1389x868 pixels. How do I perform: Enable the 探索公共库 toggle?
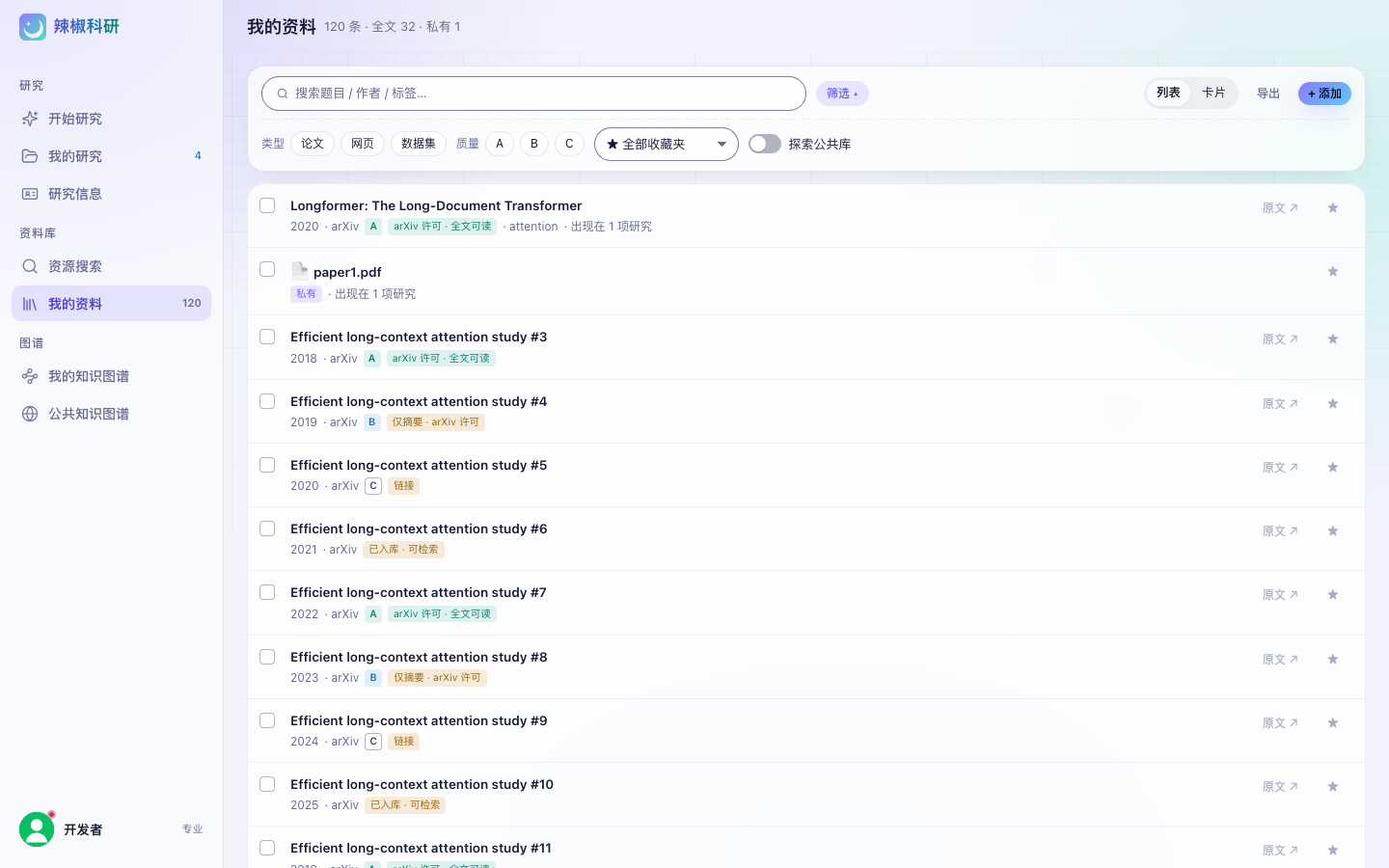[x=765, y=144]
